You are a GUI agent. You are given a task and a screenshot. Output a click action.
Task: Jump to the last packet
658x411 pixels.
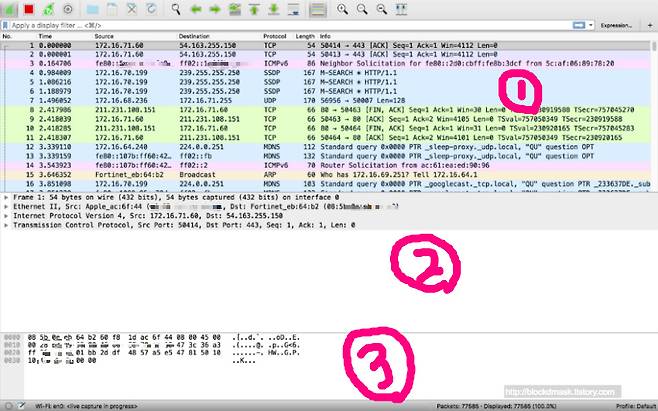click(272, 9)
